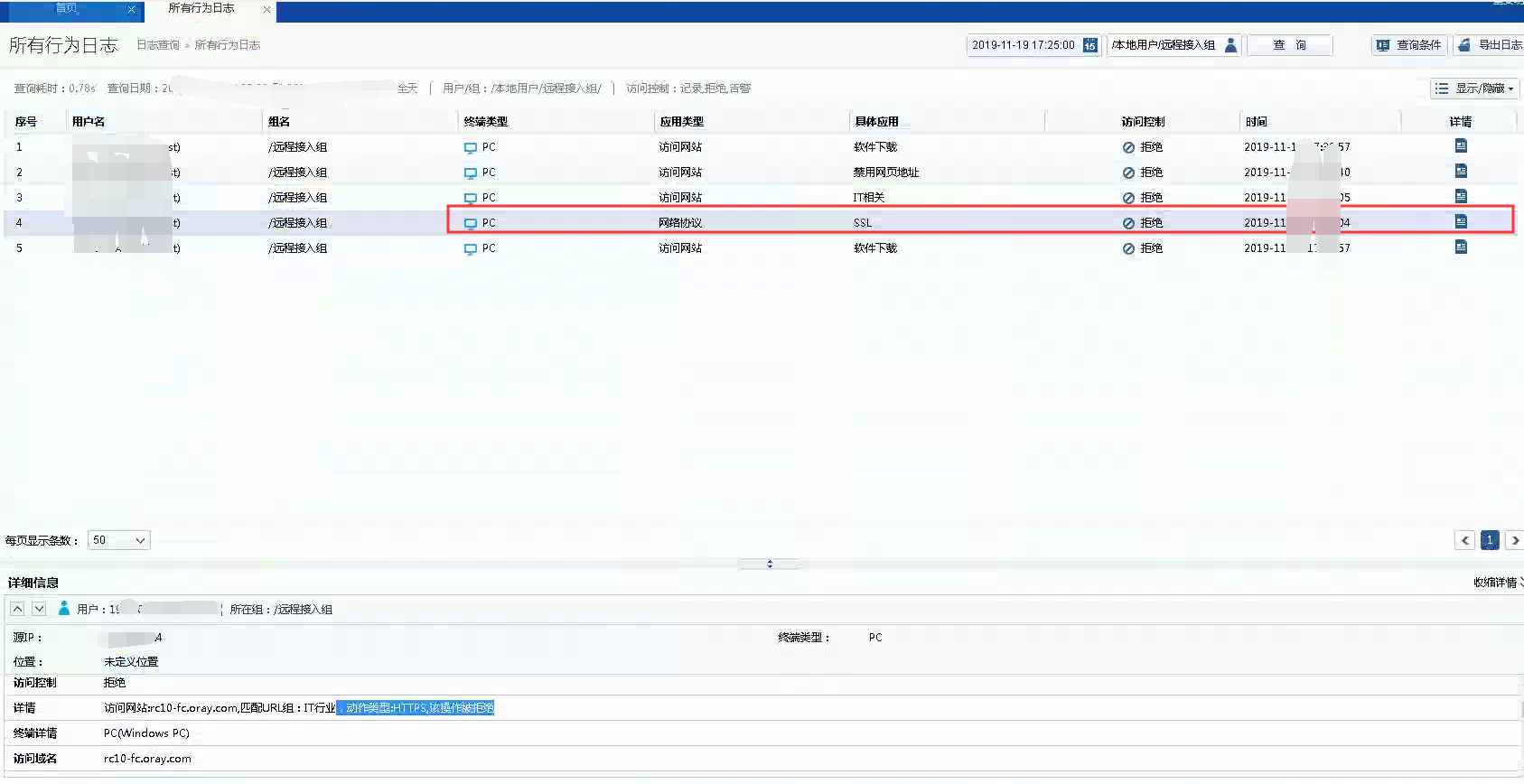
Task: Click 查询 search button
Action: coord(1289,45)
